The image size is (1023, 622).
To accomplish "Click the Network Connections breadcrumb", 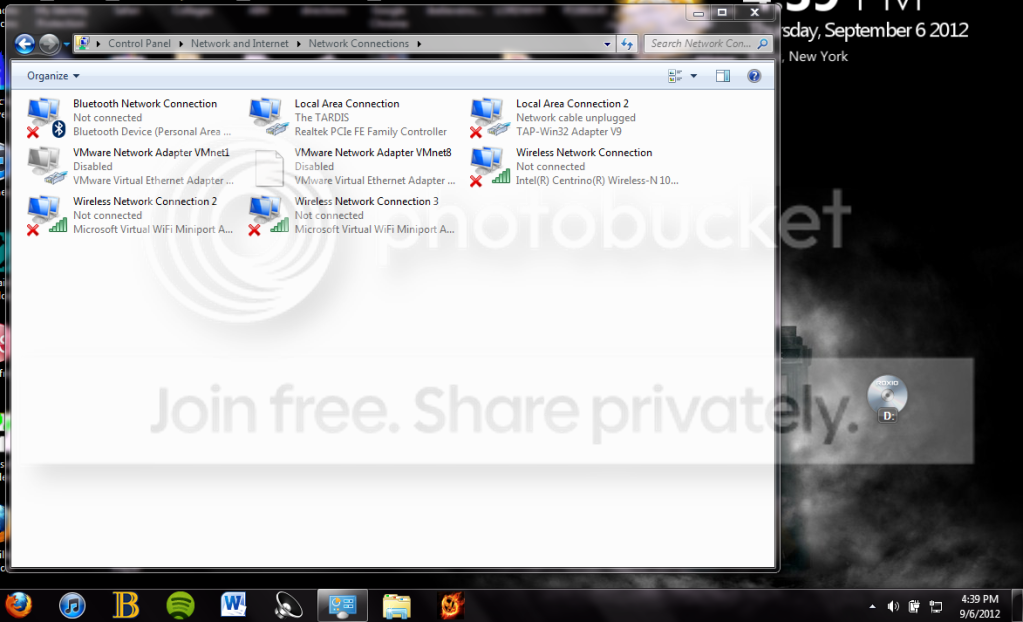I will coord(358,44).
